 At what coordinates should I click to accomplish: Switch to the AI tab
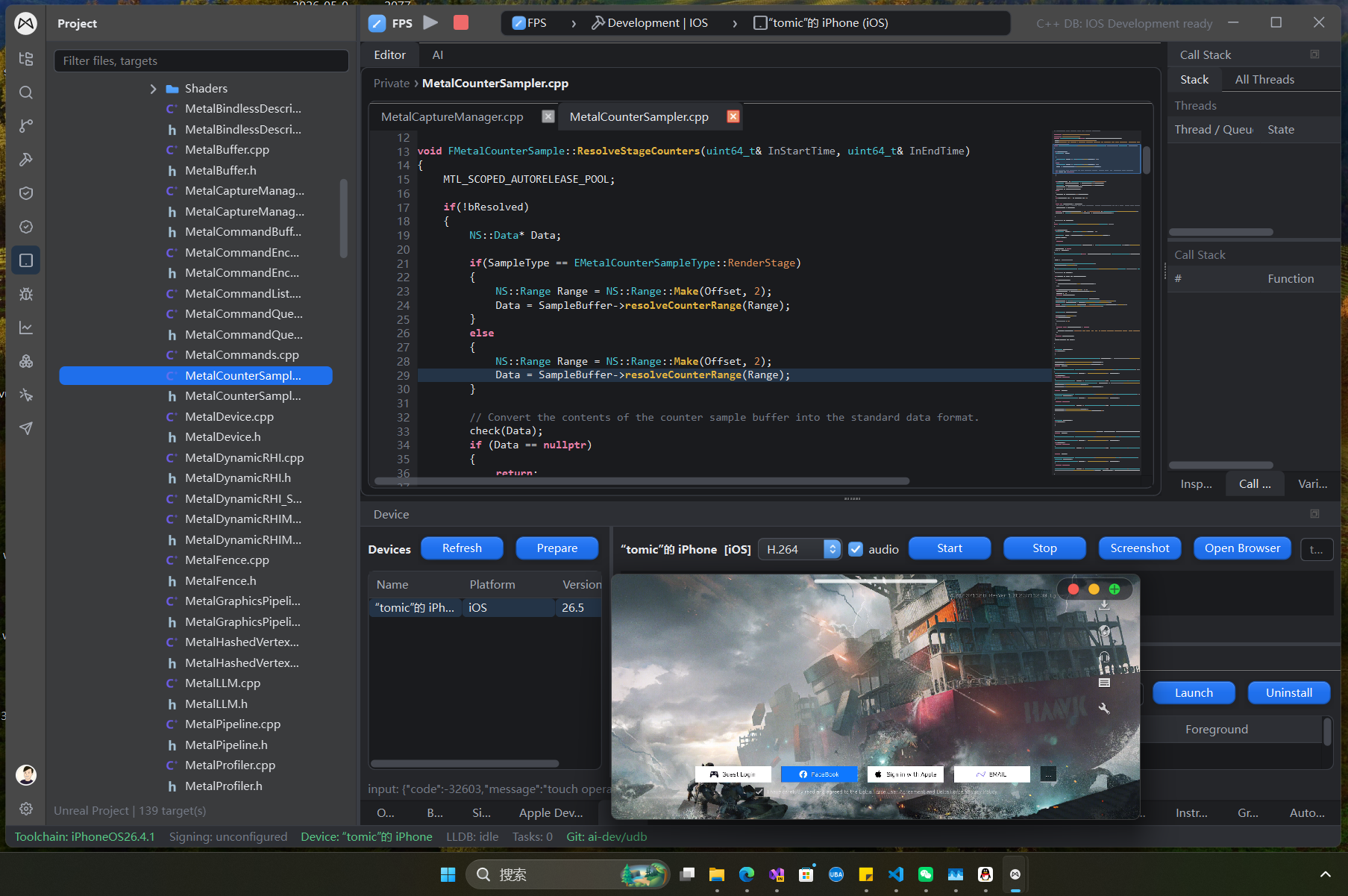[438, 55]
